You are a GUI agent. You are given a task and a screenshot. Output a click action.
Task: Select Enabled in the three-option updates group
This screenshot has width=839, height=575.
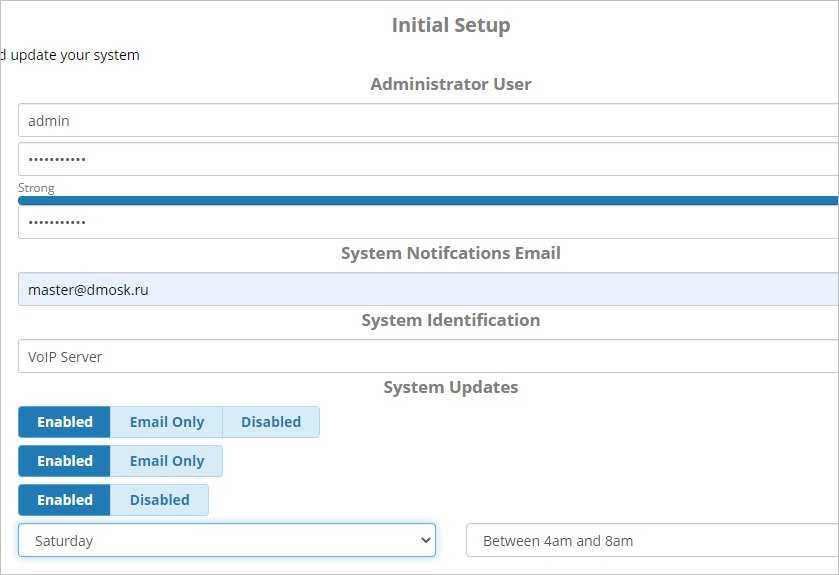(65, 422)
